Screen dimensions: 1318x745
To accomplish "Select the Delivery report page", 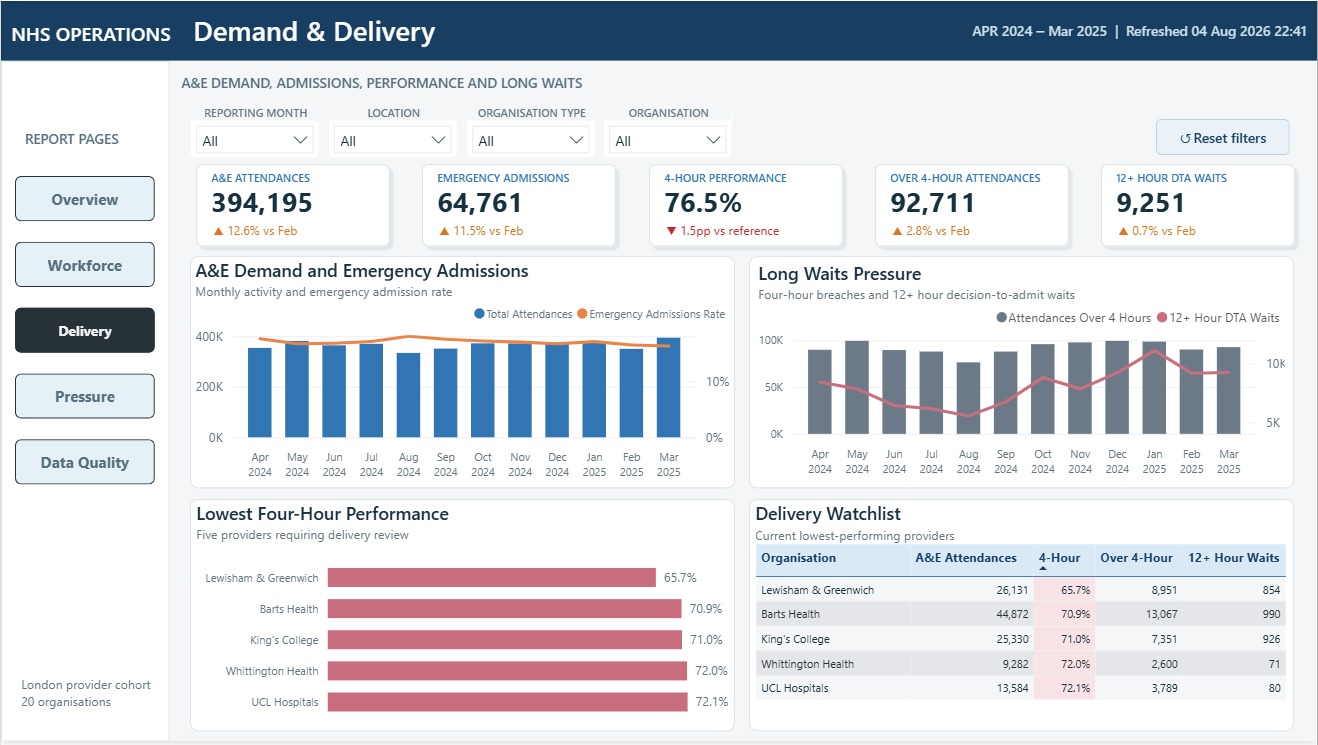I will 85,331.
